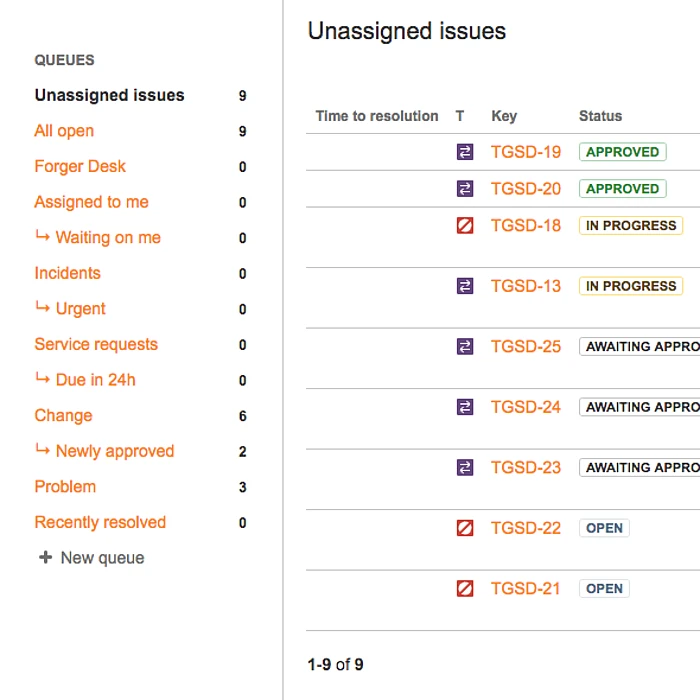The height and width of the screenshot is (700, 700).
Task: Click the OPEN status badge of TGSD-22
Action: (x=604, y=528)
